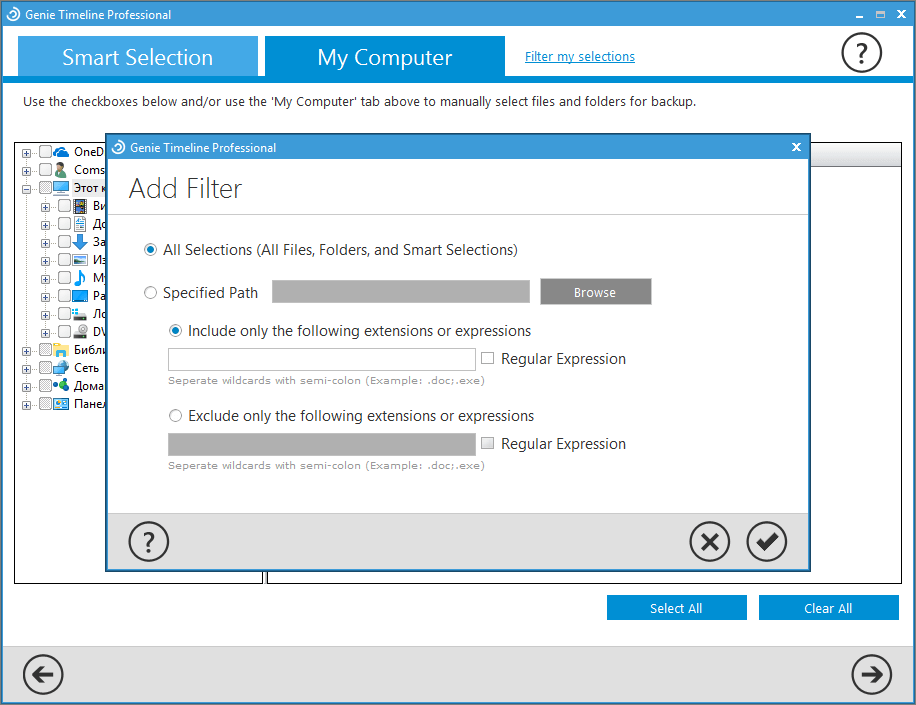Choose Exclude only the following extensions option
The width and height of the screenshot is (916, 705).
coord(175,416)
